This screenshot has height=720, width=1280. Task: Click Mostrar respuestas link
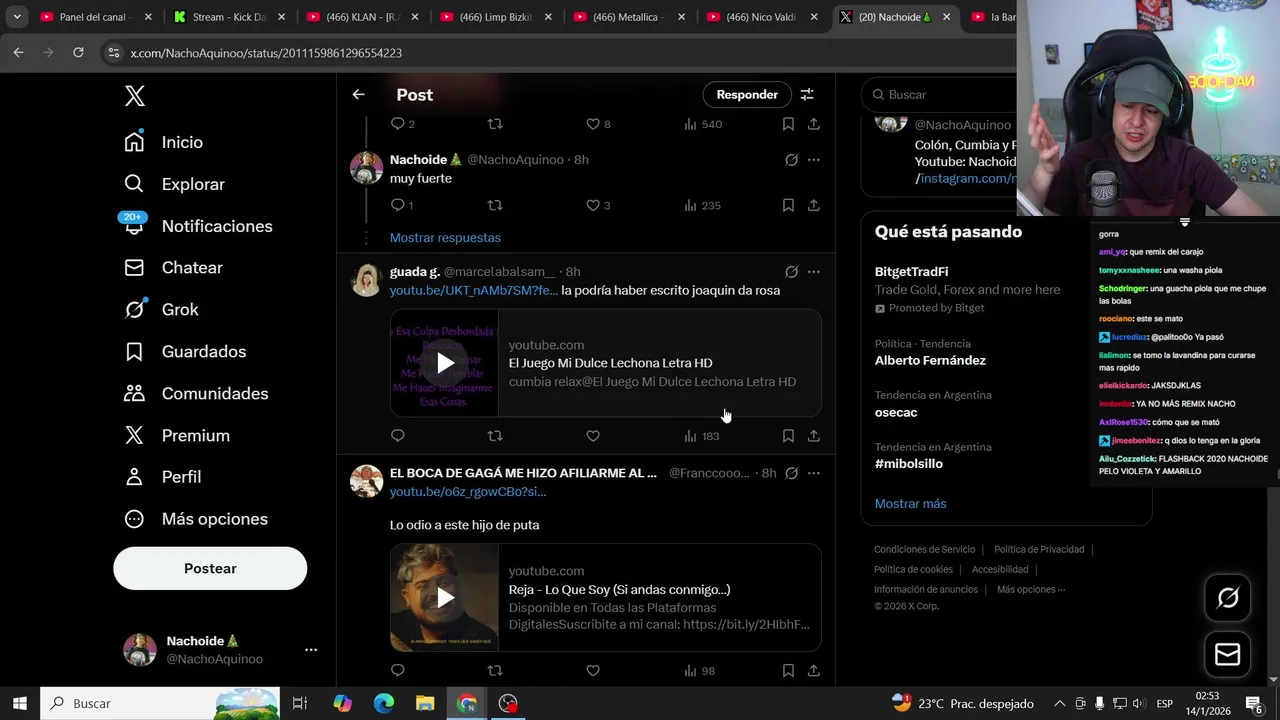[445, 237]
